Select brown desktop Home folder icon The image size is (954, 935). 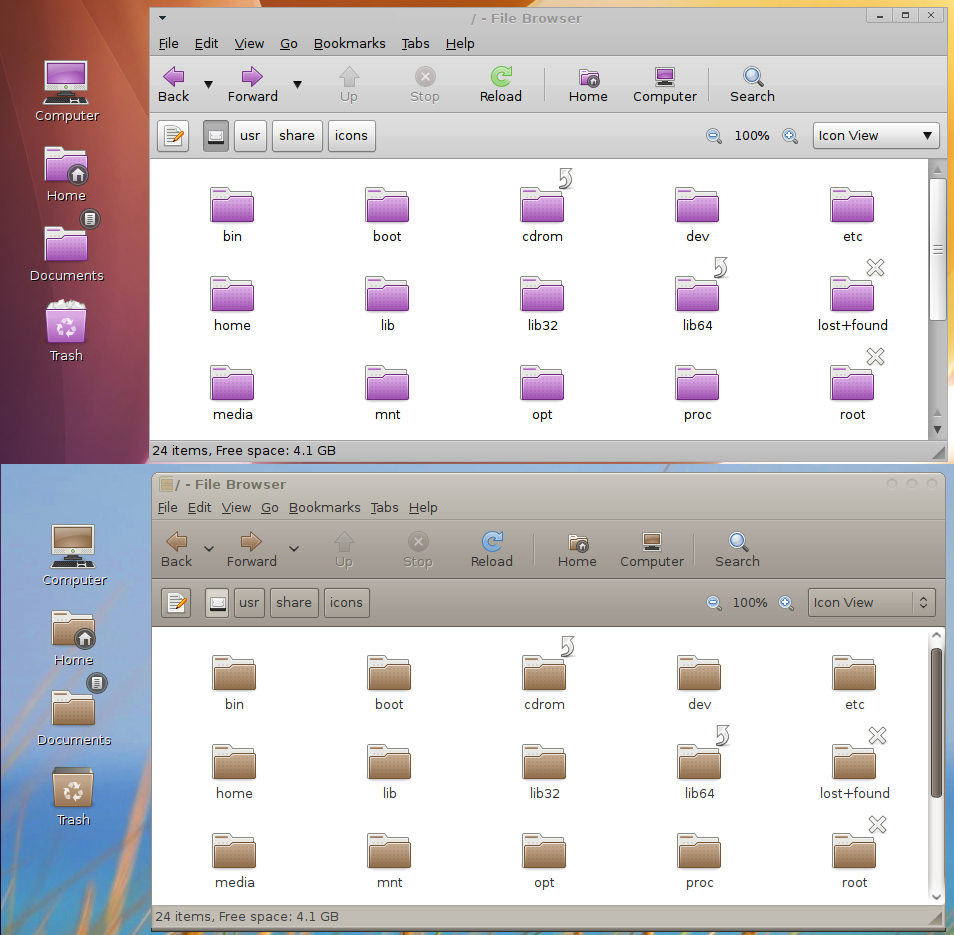[73, 629]
